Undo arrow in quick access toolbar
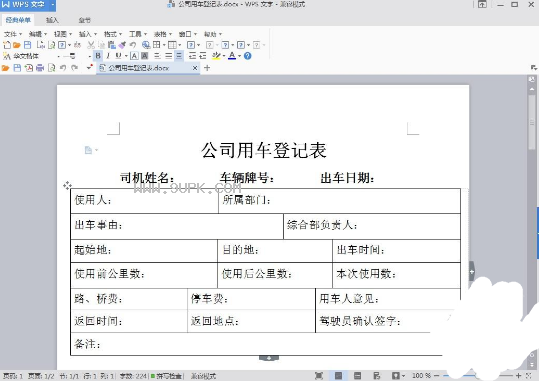This screenshot has width=540, height=382. (63, 68)
